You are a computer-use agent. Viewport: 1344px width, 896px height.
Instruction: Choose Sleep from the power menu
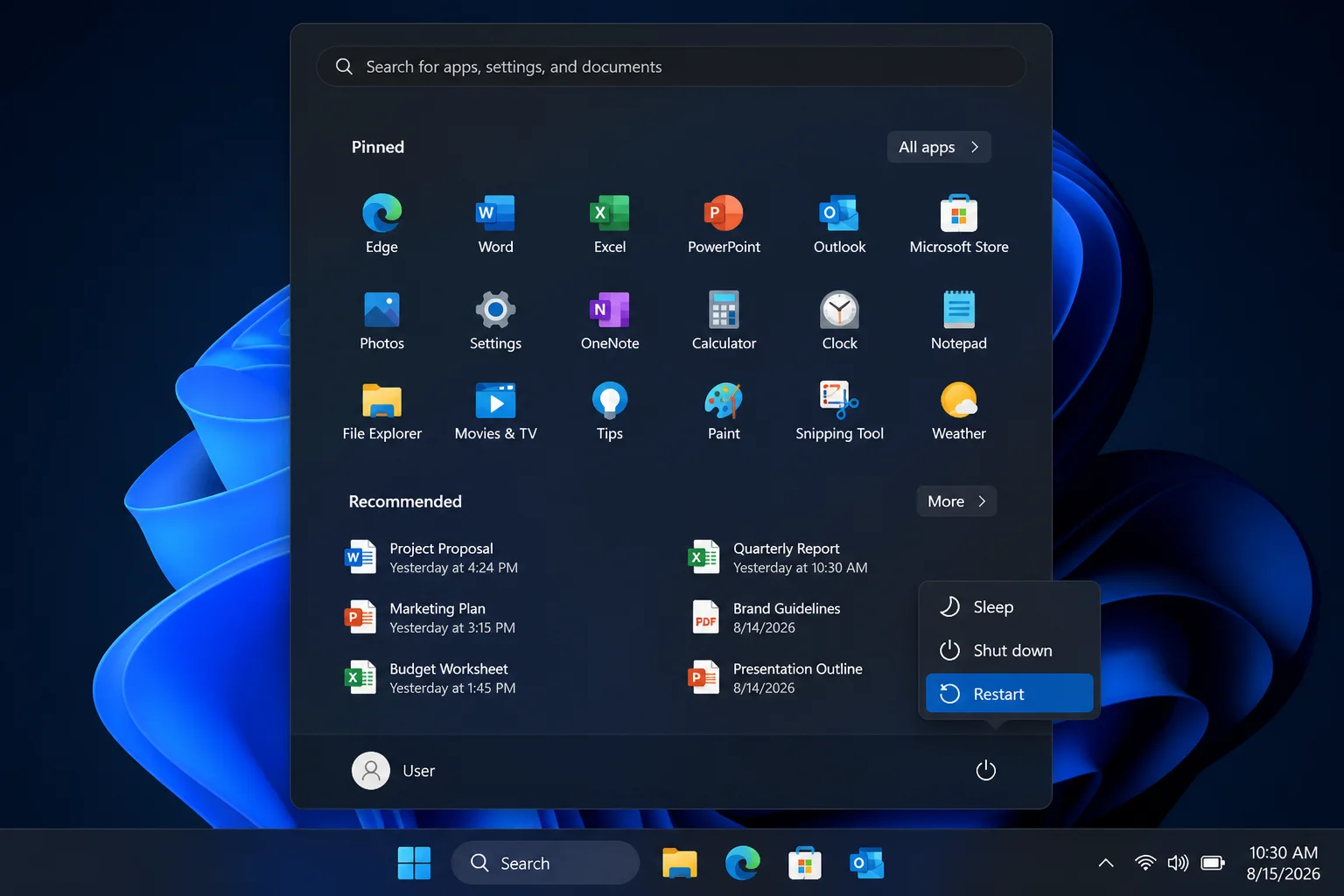pyautogui.click(x=1009, y=607)
